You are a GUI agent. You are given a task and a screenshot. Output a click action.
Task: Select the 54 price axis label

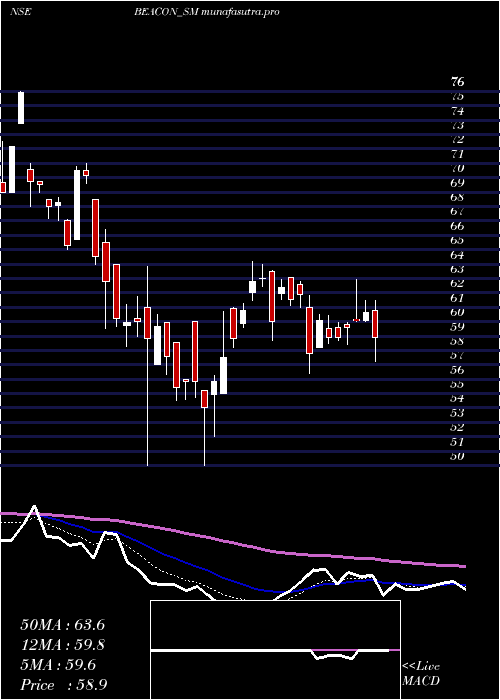[458, 399]
